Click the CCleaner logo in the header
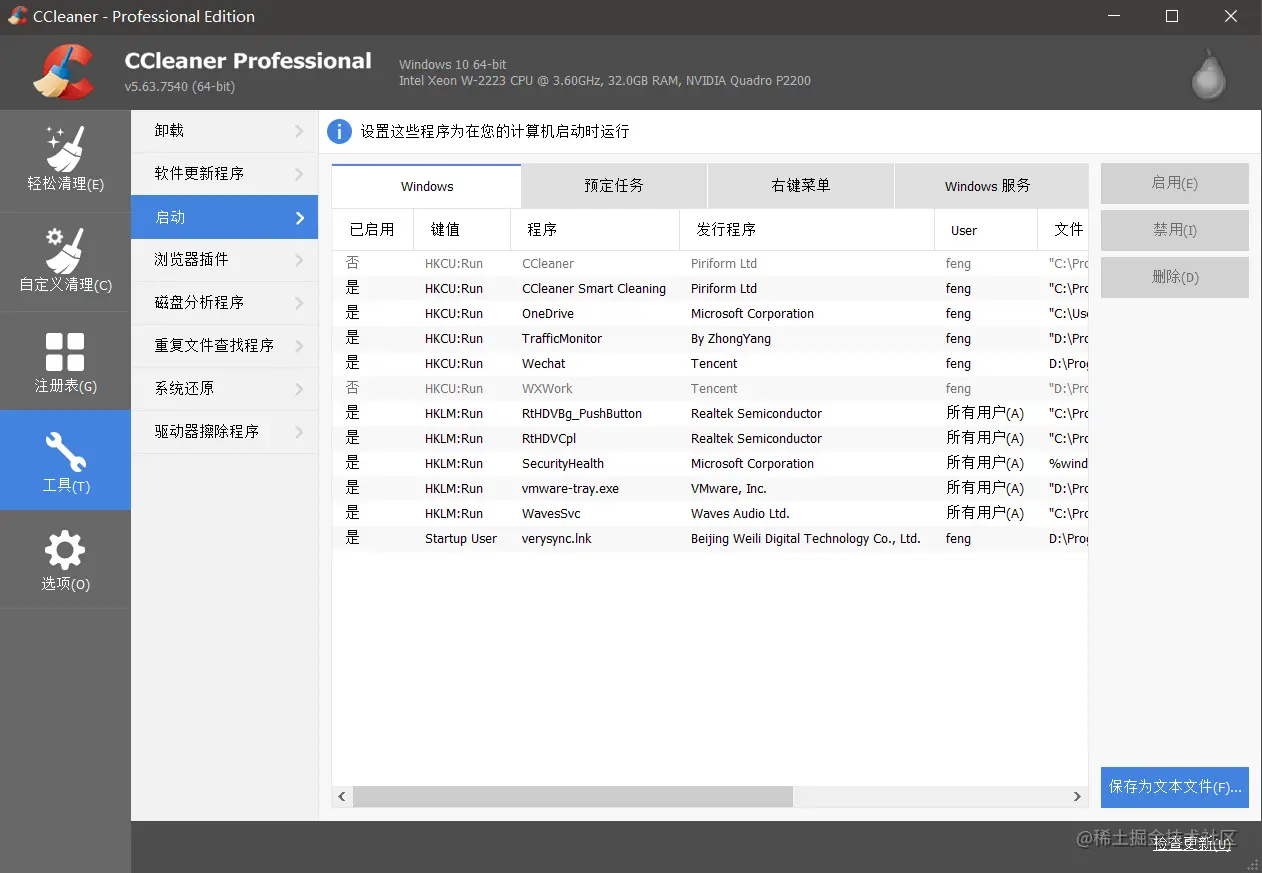 point(63,72)
